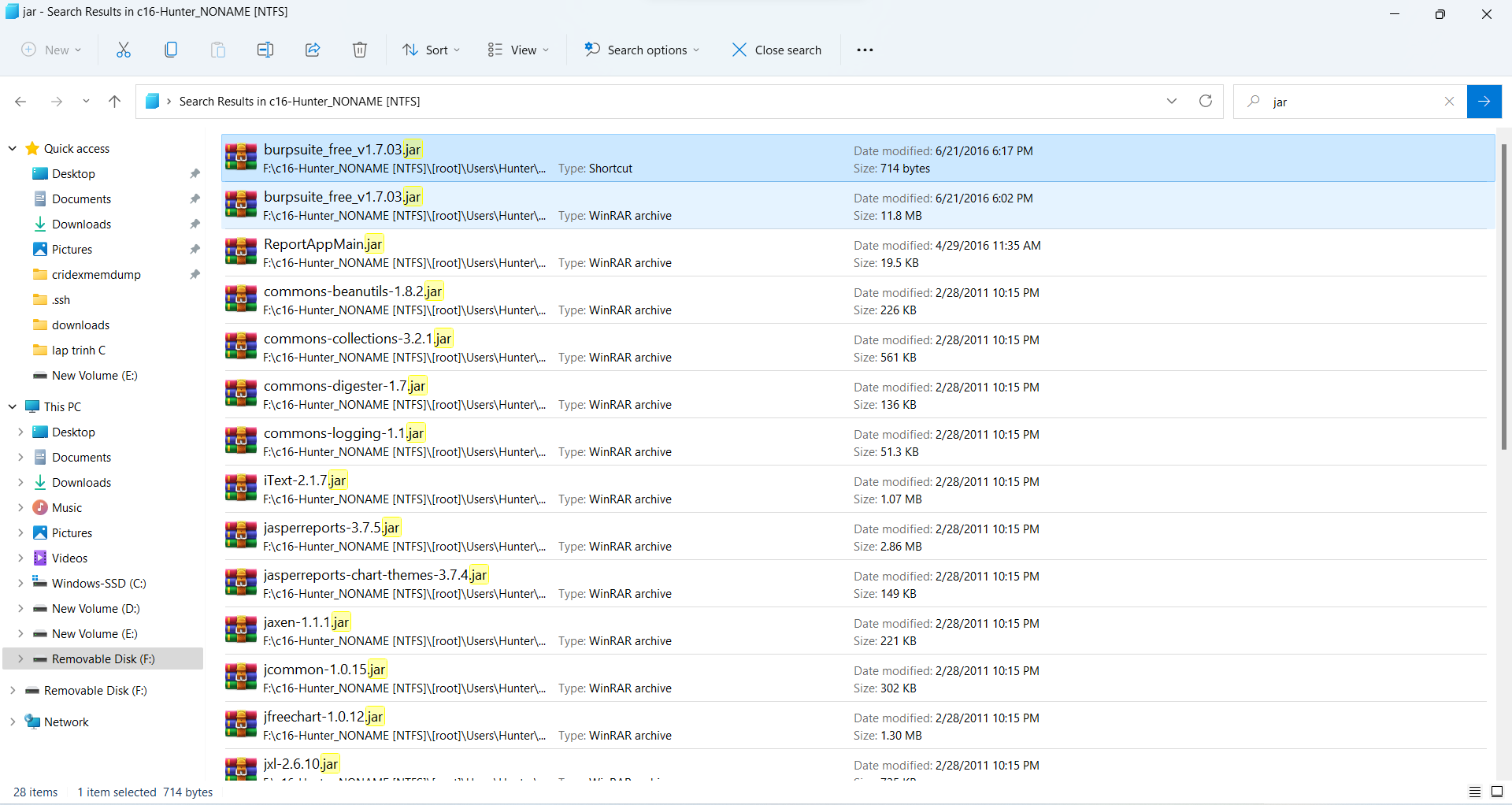Expand the Music node under This PC
This screenshot has width=1512, height=805.
click(20, 507)
